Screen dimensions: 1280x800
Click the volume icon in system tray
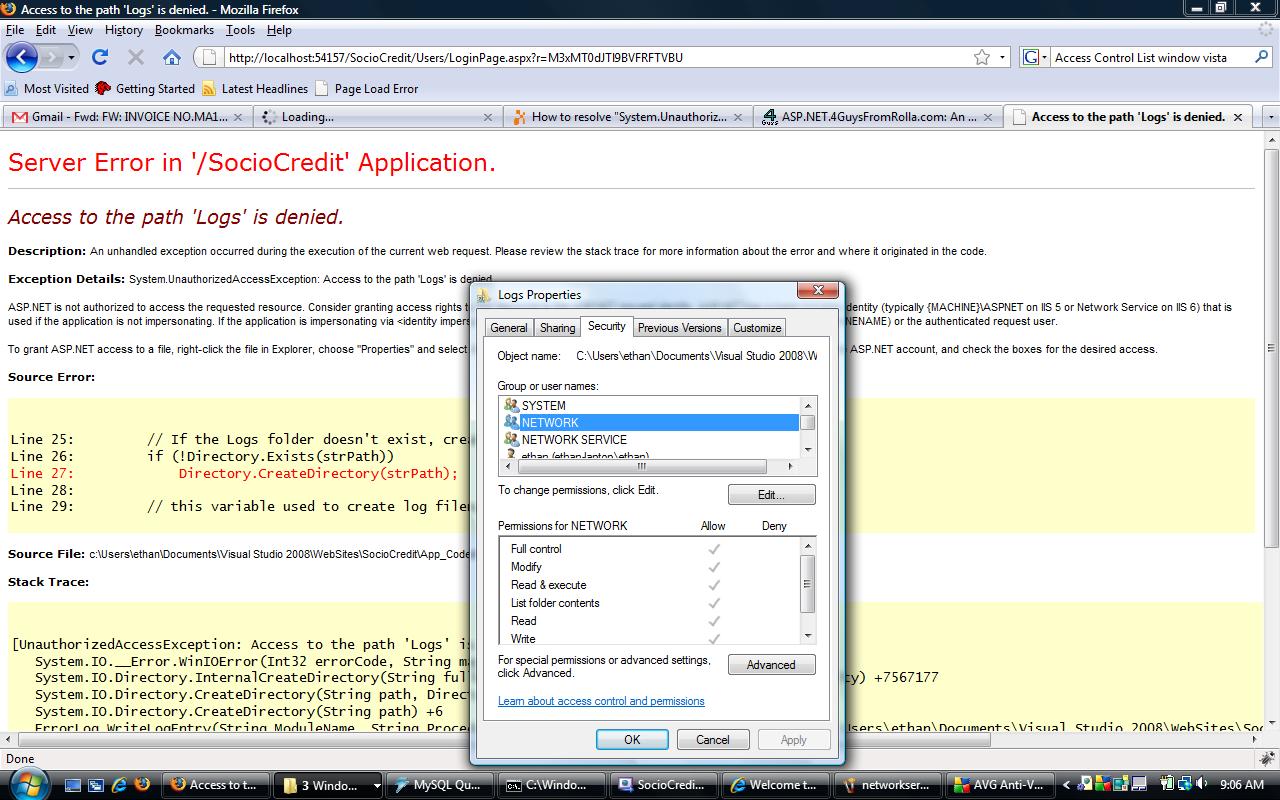pyautogui.click(x=1202, y=785)
